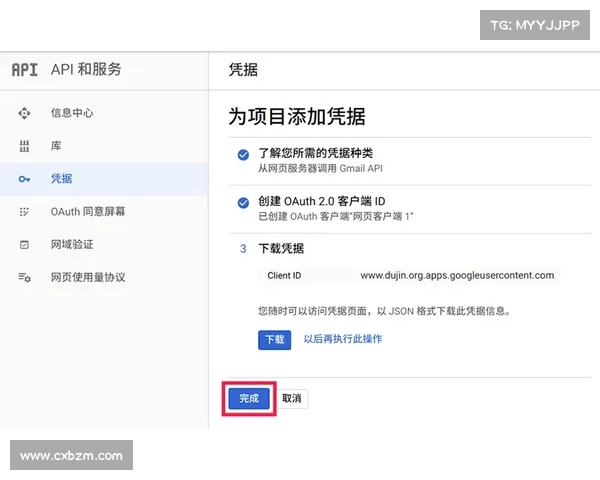The image size is (600, 480).
Task: Click the 取消 button
Action: [292, 399]
